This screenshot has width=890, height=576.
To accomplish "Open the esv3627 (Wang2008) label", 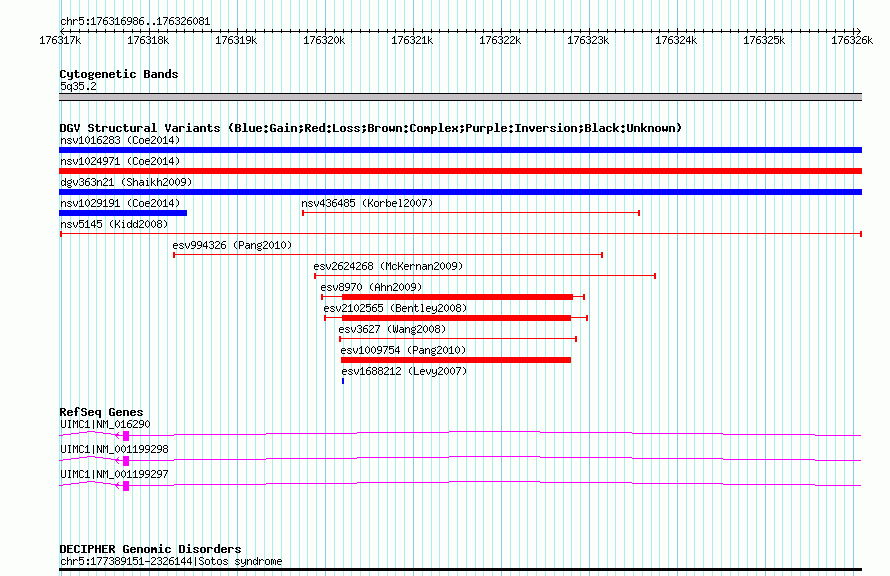I will point(392,329).
